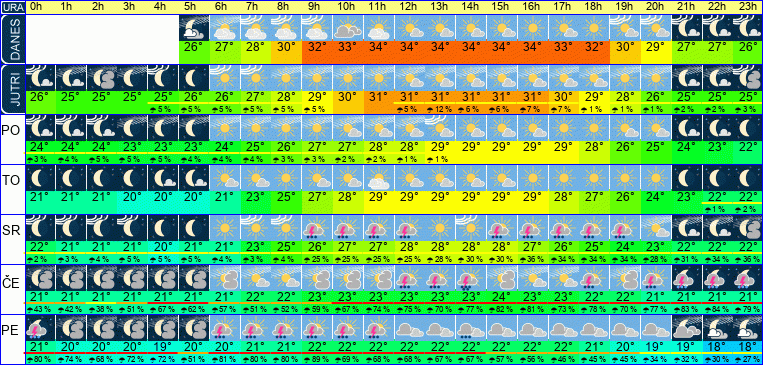Click the 89% precipitation at PE 9h
This screenshot has width=763, height=365.
pyautogui.click(x=317, y=360)
